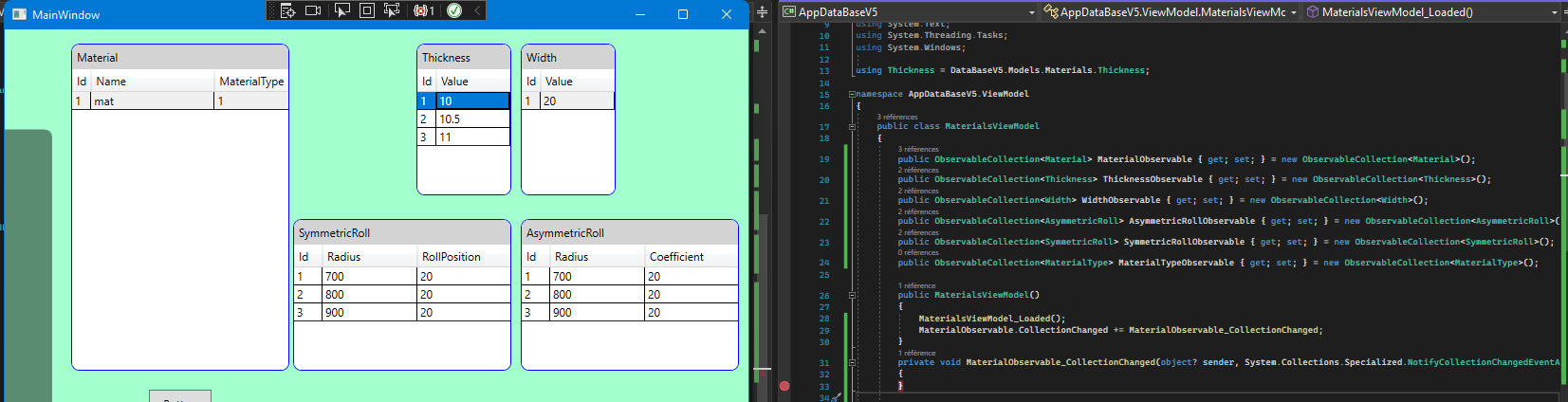Click MainWindow title bar text

click(65, 14)
